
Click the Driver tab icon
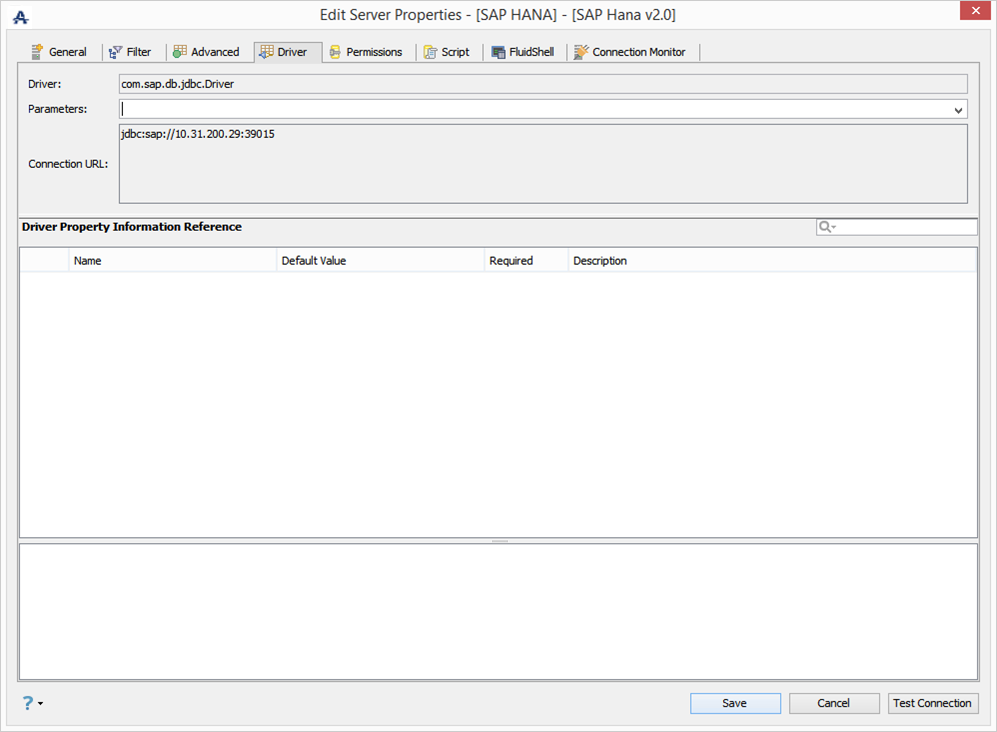pos(266,52)
